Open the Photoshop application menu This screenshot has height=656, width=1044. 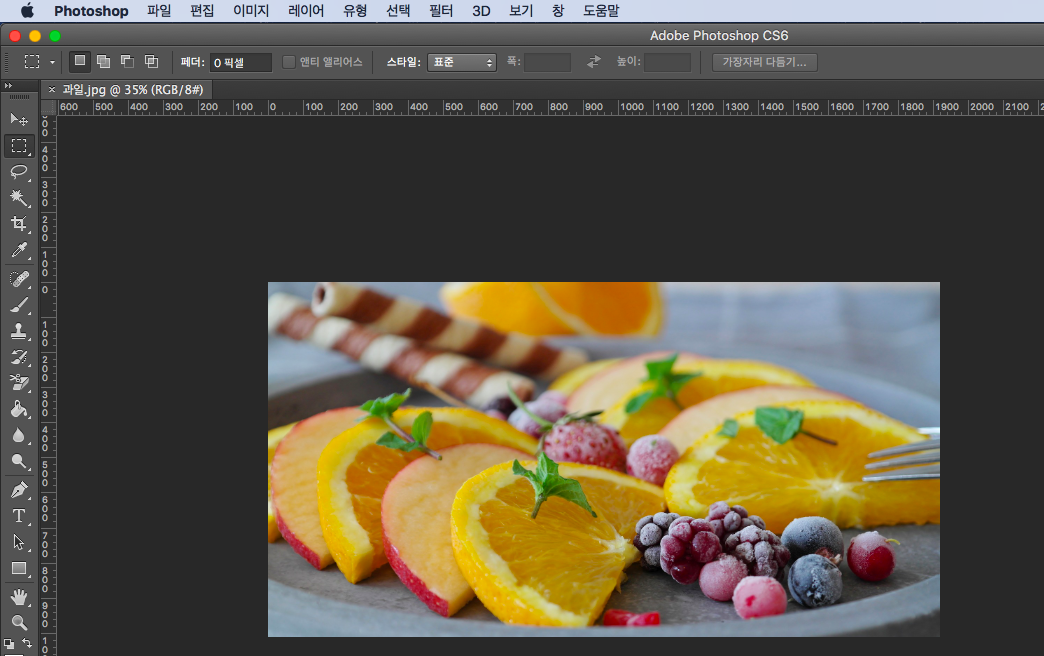coord(91,11)
